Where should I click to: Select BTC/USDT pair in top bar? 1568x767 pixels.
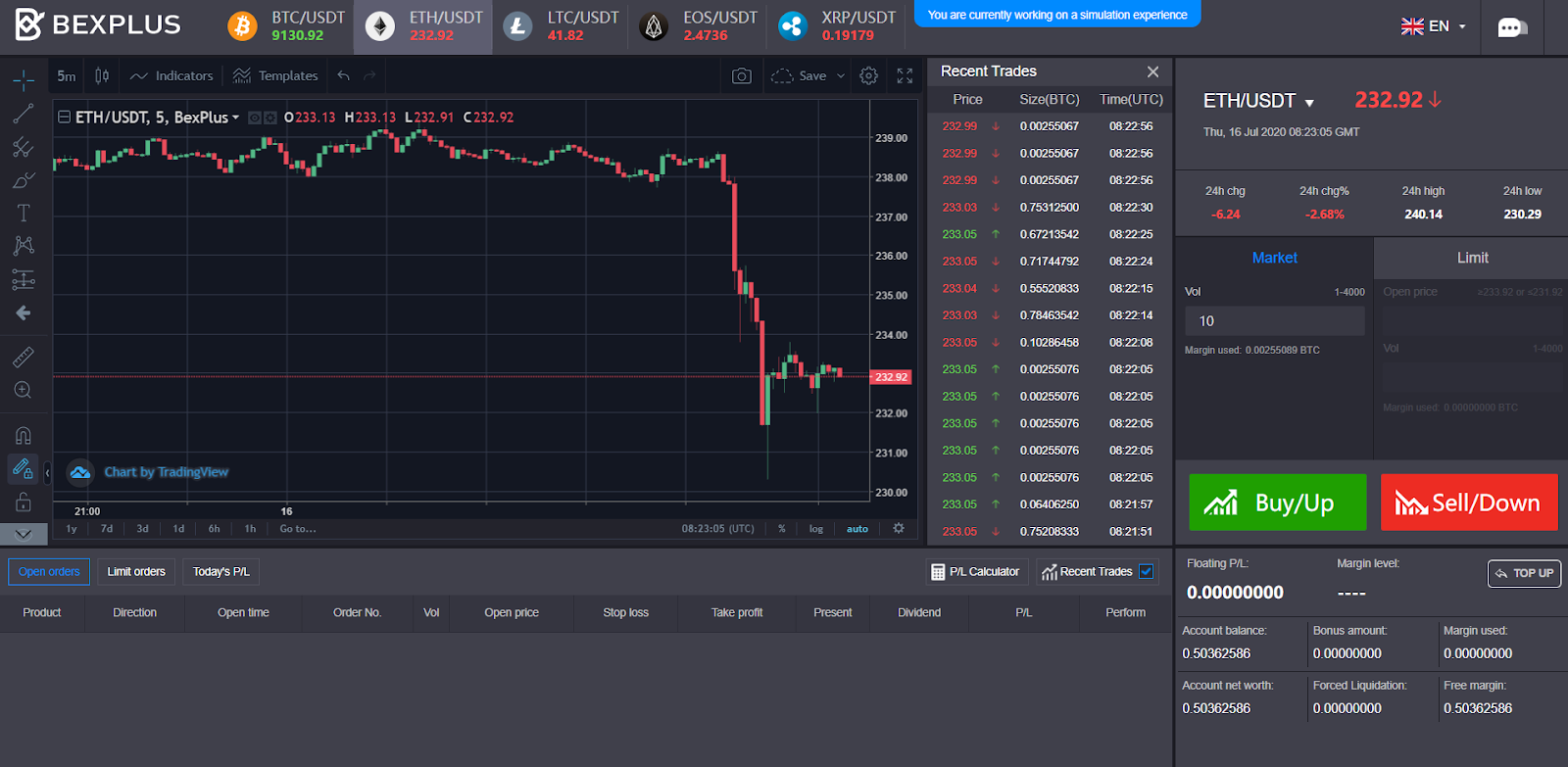(286, 26)
